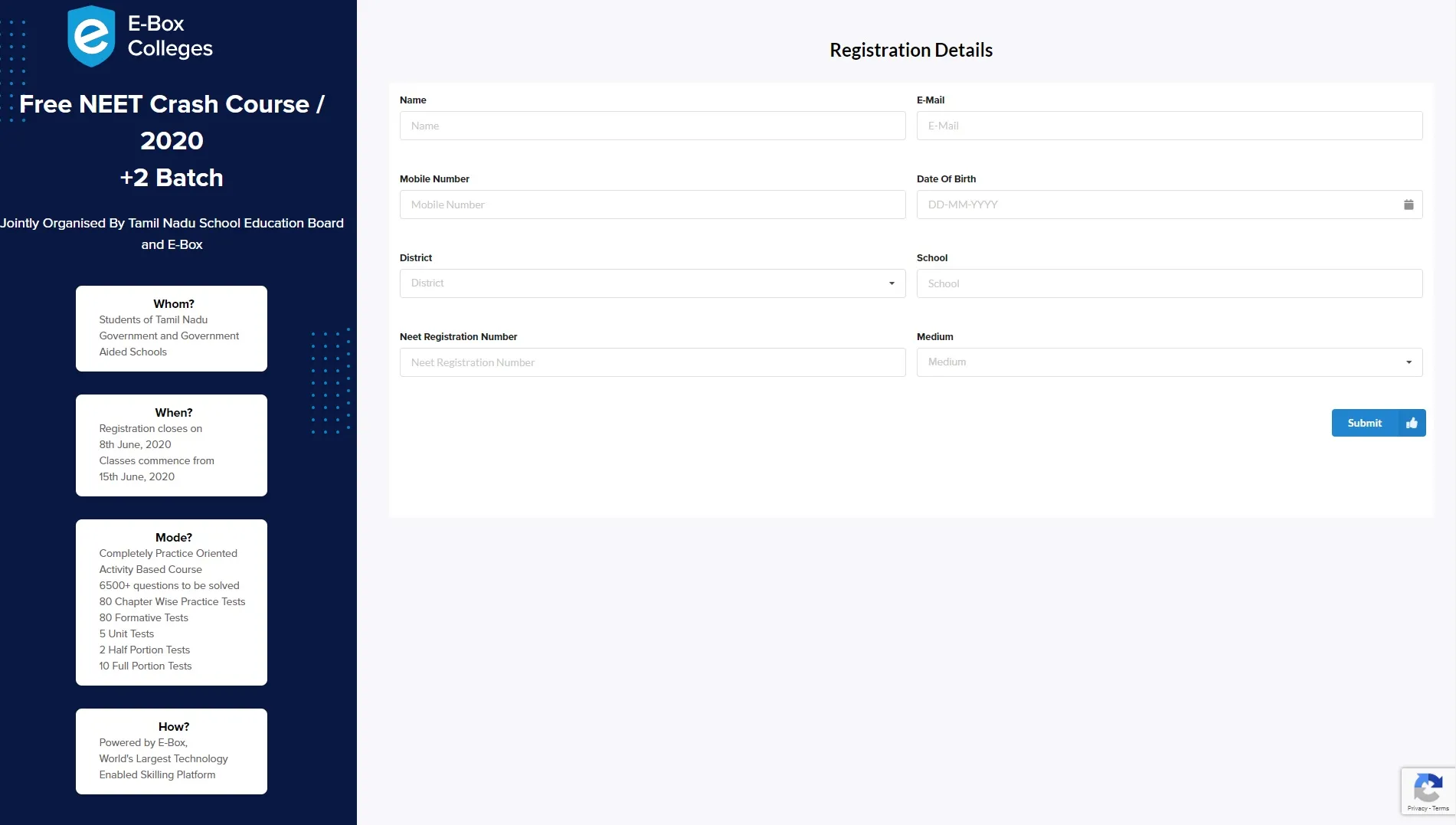Click the 'Powered by E-Box,' line
The width and height of the screenshot is (1456, 825).
click(143, 742)
